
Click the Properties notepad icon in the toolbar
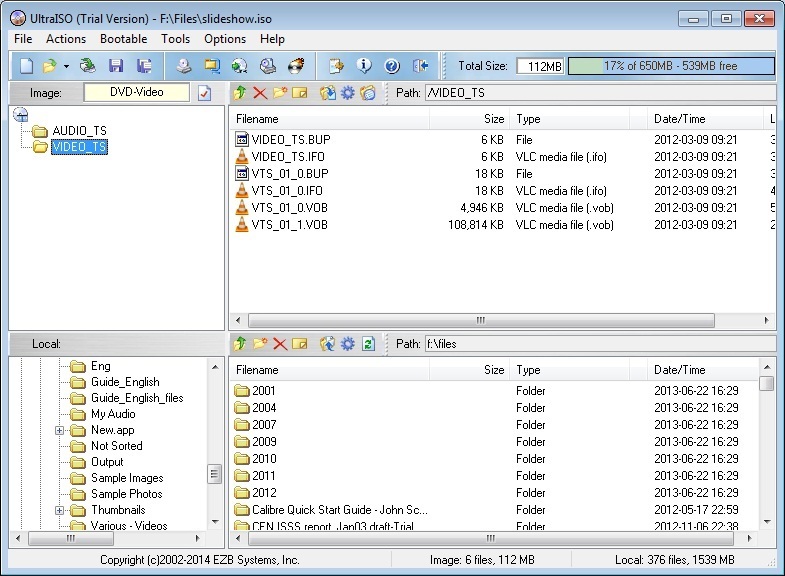coord(336,66)
